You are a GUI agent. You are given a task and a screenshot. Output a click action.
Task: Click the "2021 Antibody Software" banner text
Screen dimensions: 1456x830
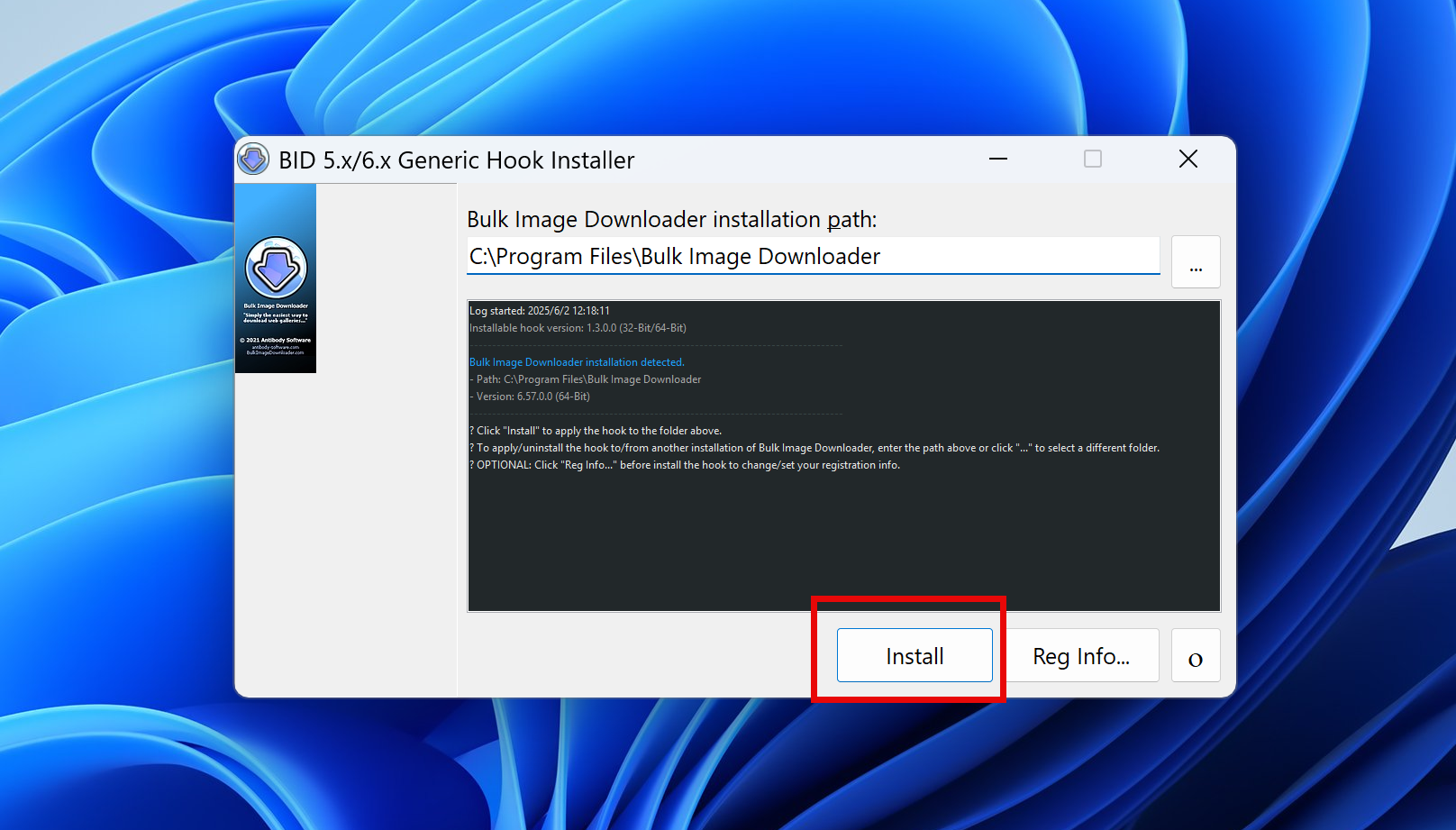pos(276,341)
